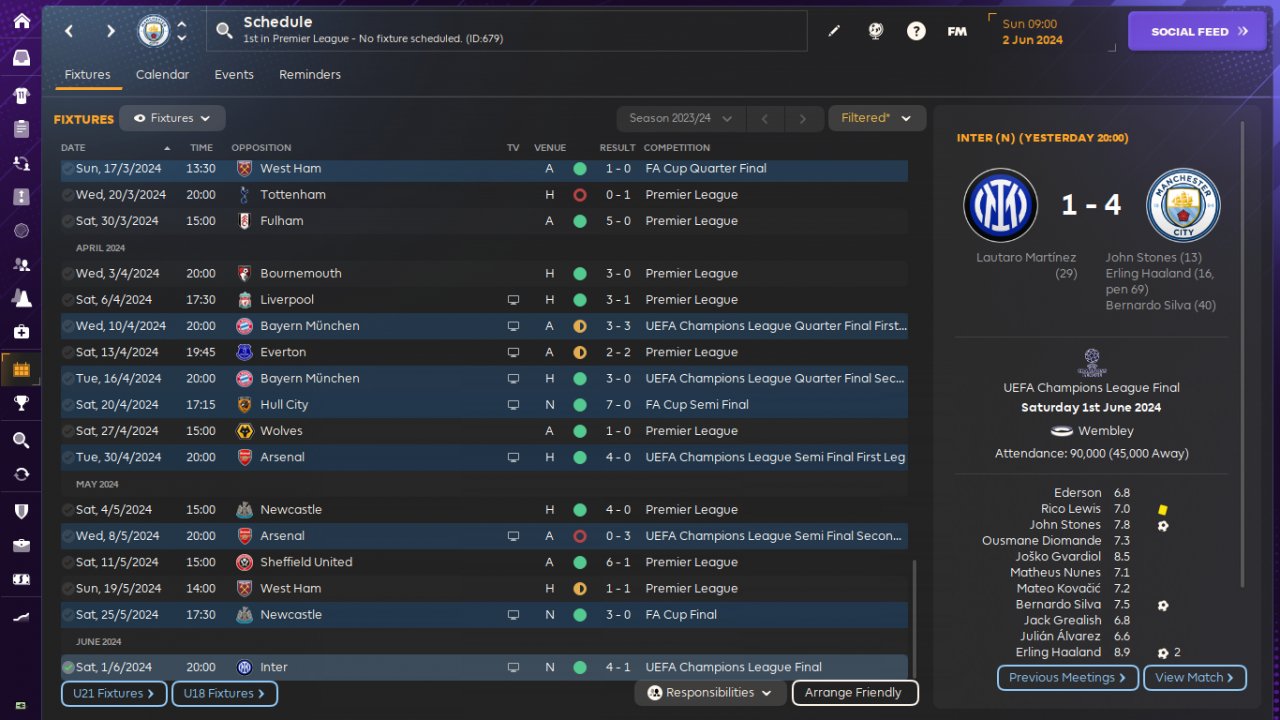The image size is (1280, 720).
Task: Open the Staff people icon in sidebar
Action: click(21, 265)
